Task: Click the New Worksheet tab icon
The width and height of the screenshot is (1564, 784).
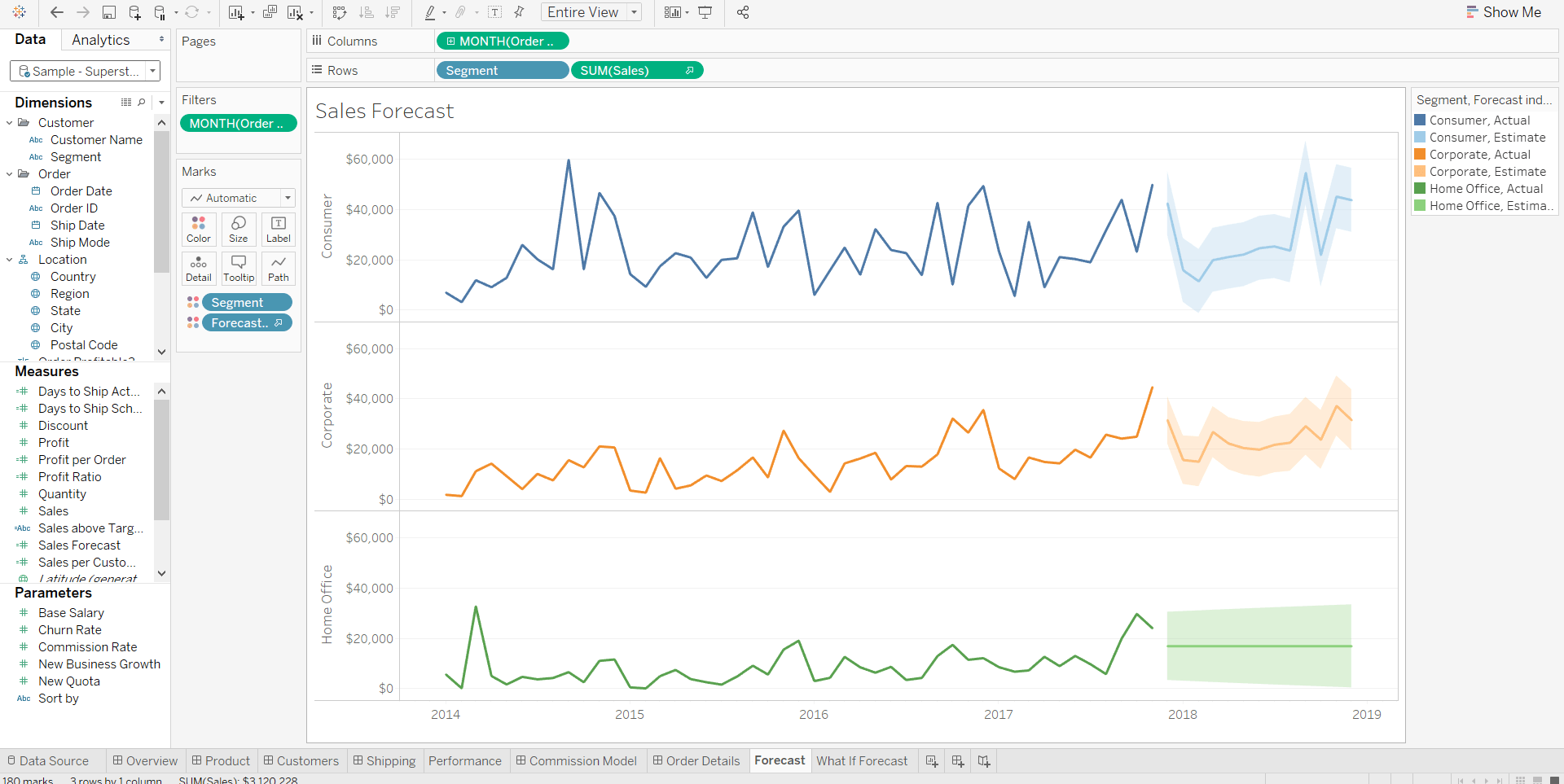Action: 932,761
